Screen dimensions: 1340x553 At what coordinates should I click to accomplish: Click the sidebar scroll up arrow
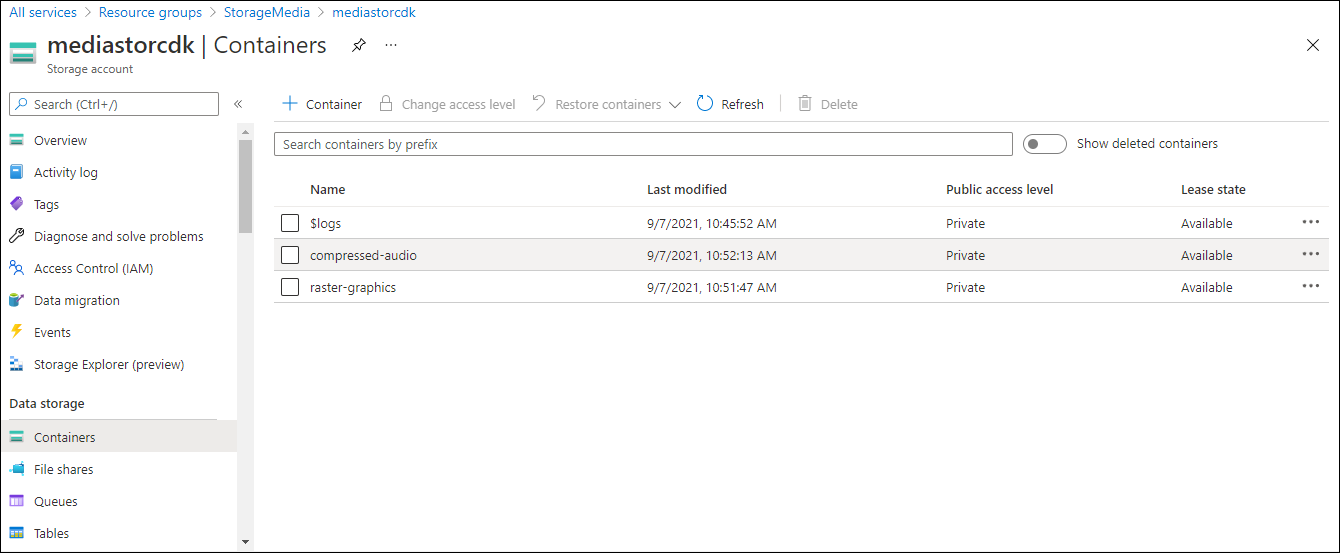pos(246,131)
